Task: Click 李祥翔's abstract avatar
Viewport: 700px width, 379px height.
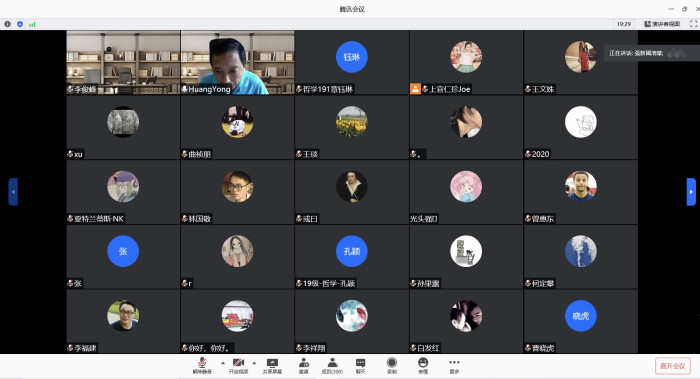Action: (352, 316)
